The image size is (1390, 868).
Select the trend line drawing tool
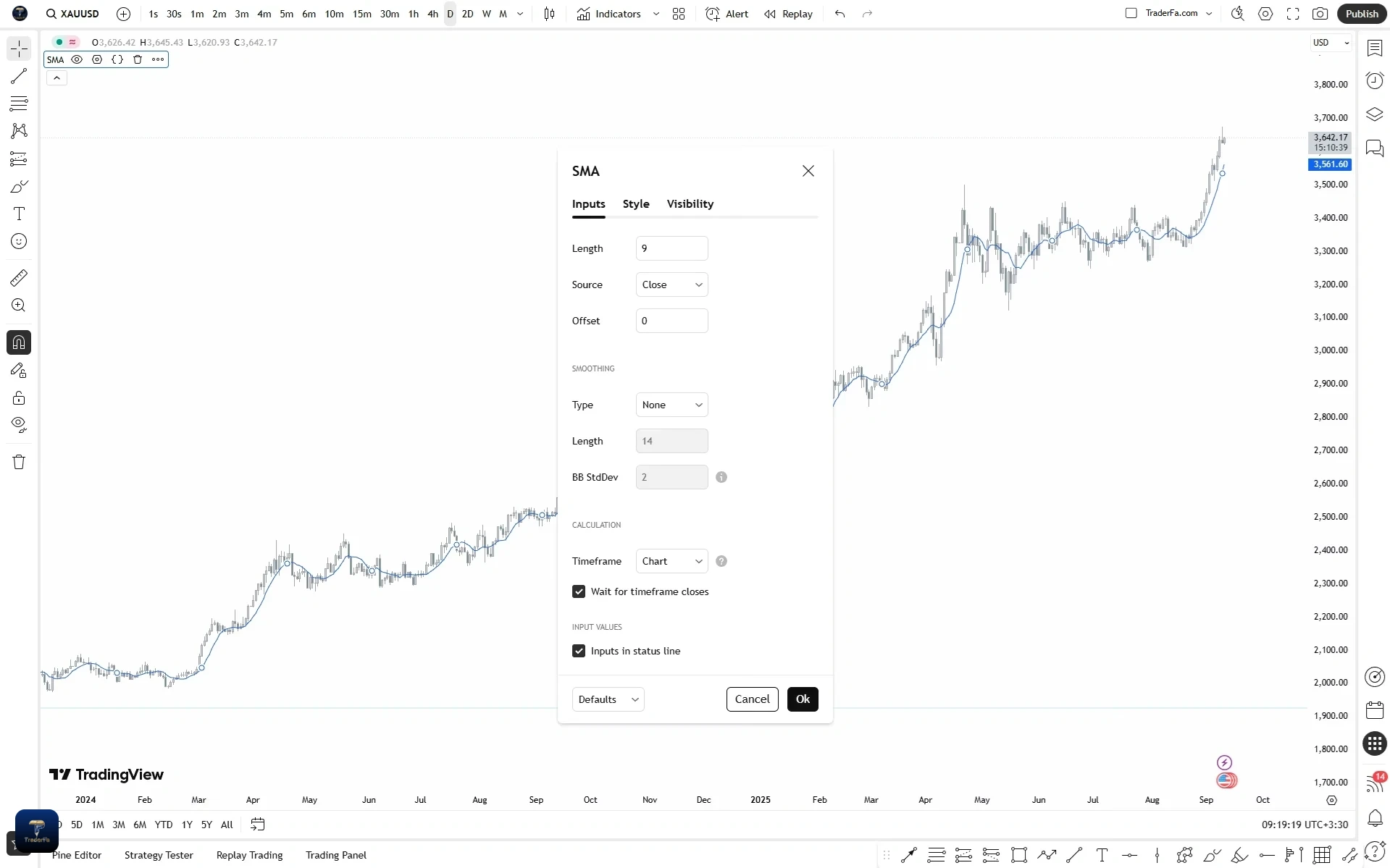pos(19,76)
